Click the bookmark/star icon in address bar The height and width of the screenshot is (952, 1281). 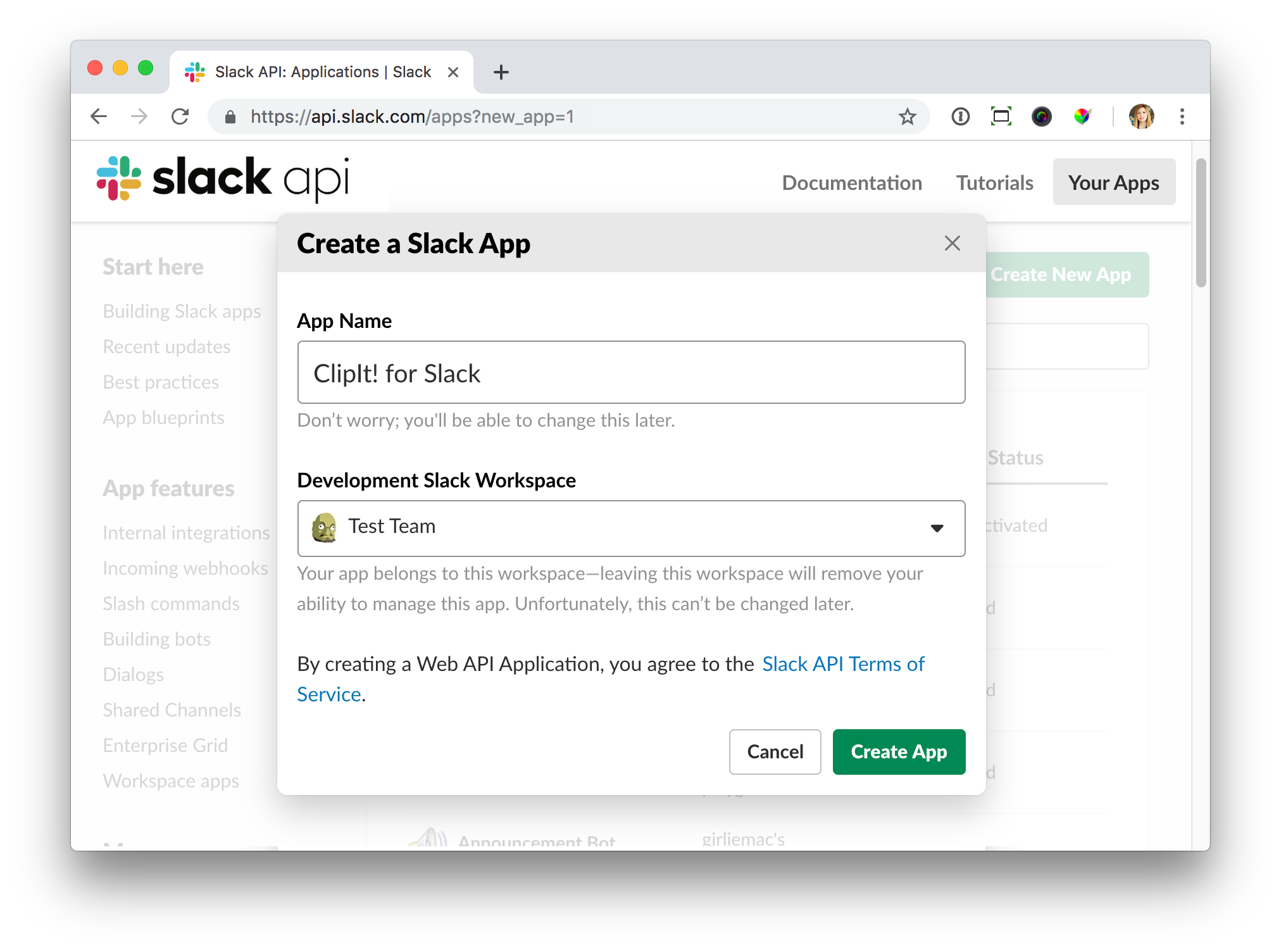point(908,117)
